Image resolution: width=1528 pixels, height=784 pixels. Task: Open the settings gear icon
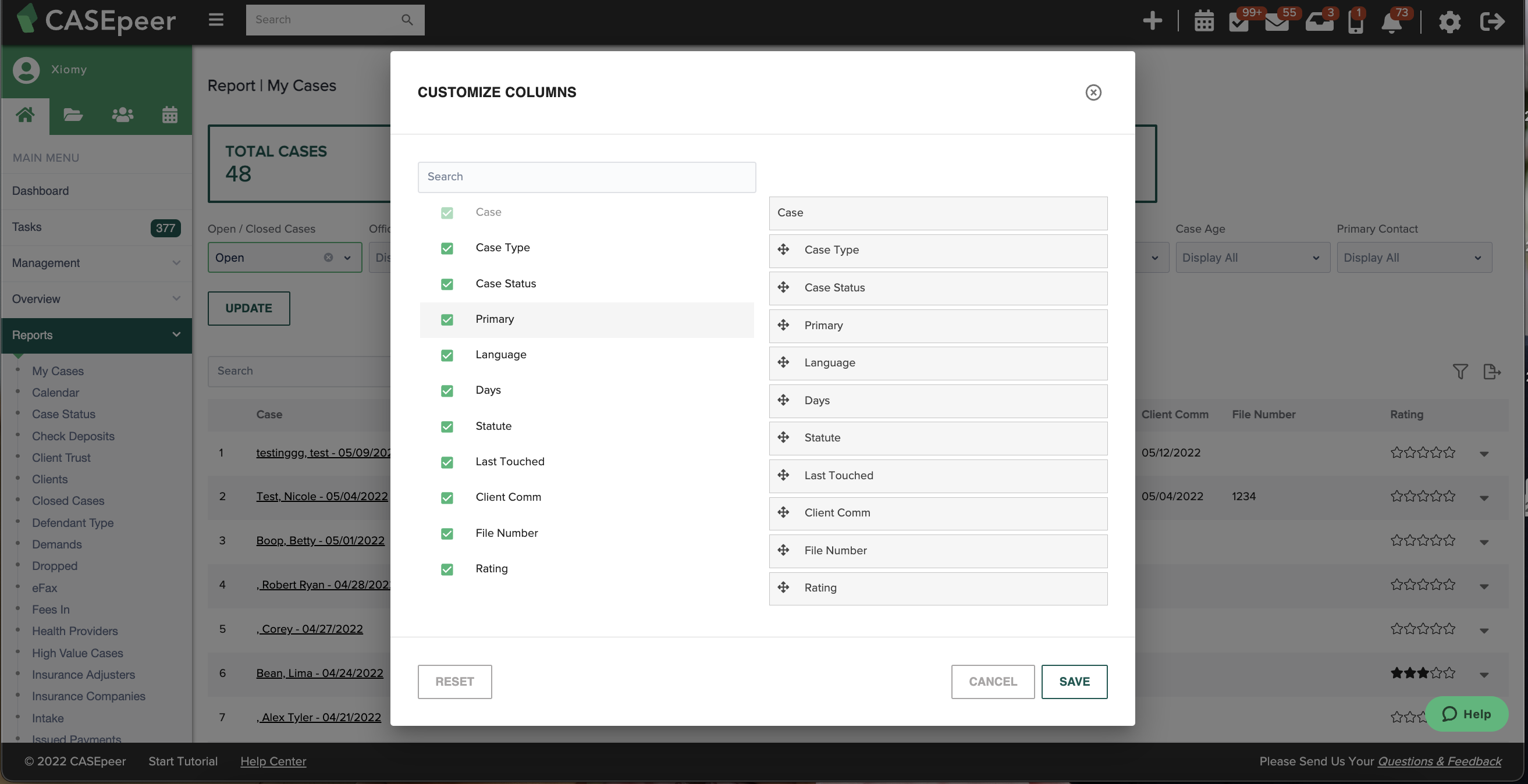1449,22
